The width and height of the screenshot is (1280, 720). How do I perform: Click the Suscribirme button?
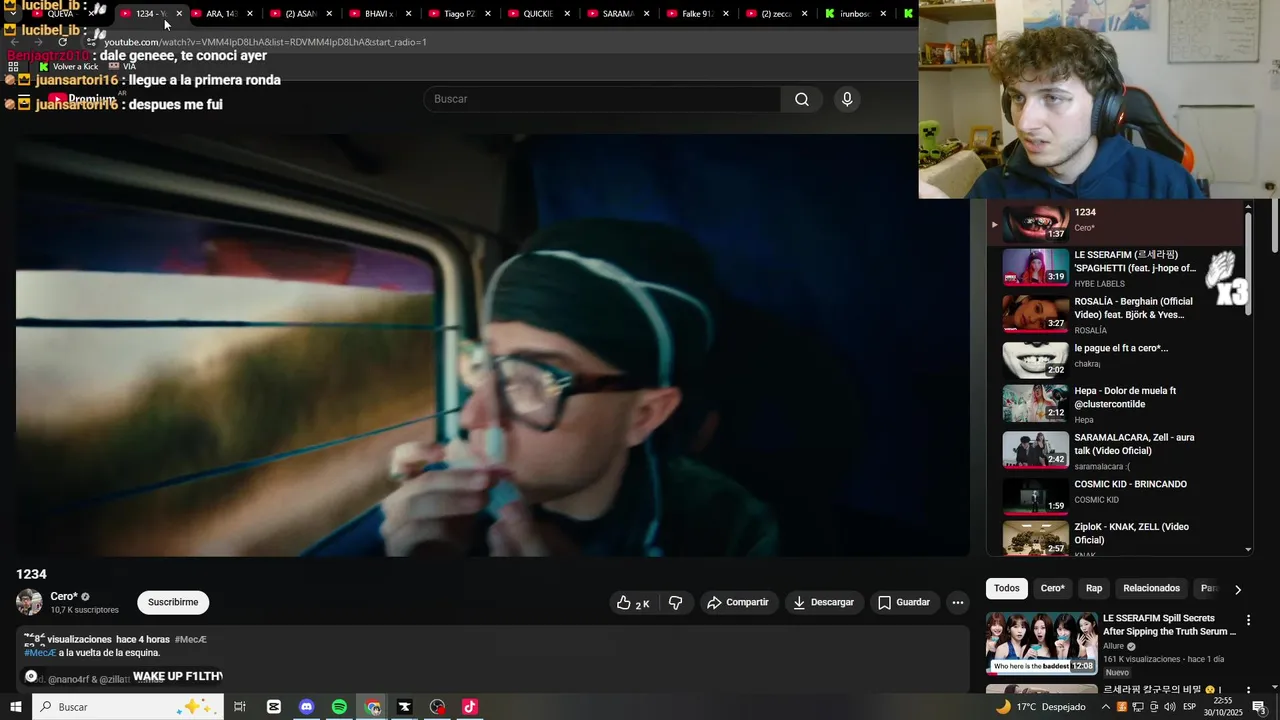(173, 602)
